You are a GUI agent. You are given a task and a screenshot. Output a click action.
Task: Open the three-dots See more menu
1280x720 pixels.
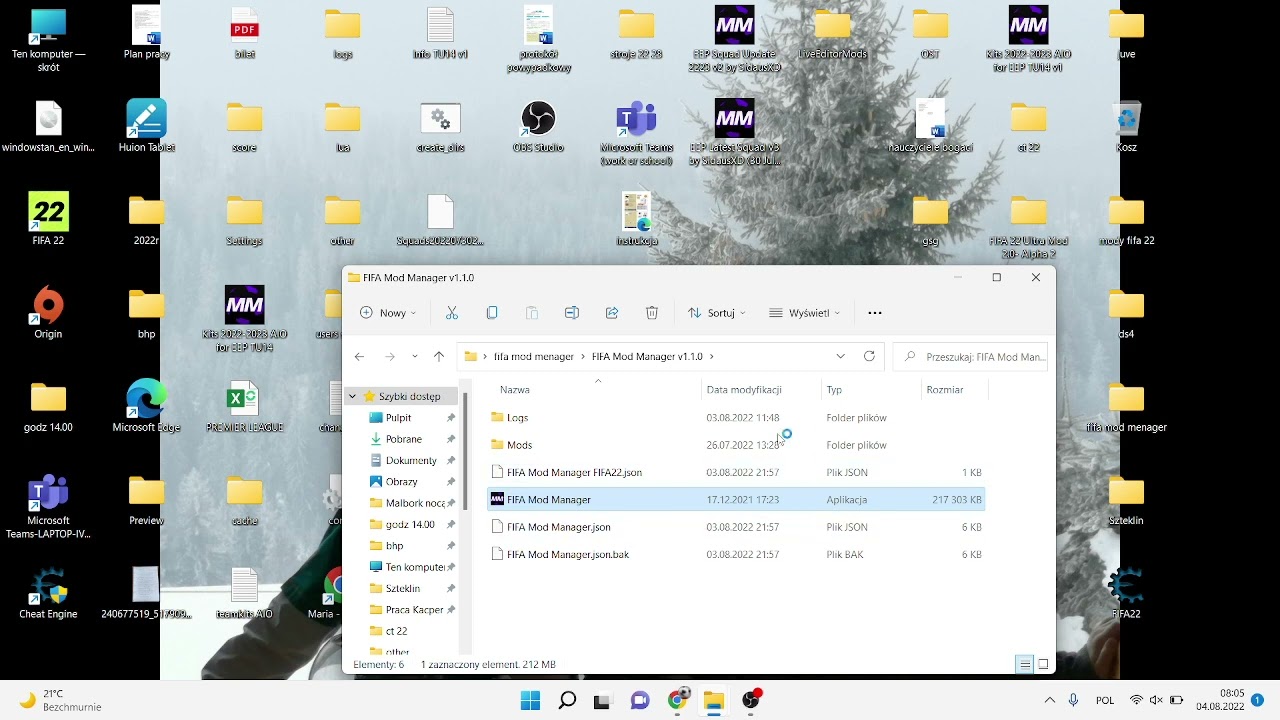pos(875,313)
